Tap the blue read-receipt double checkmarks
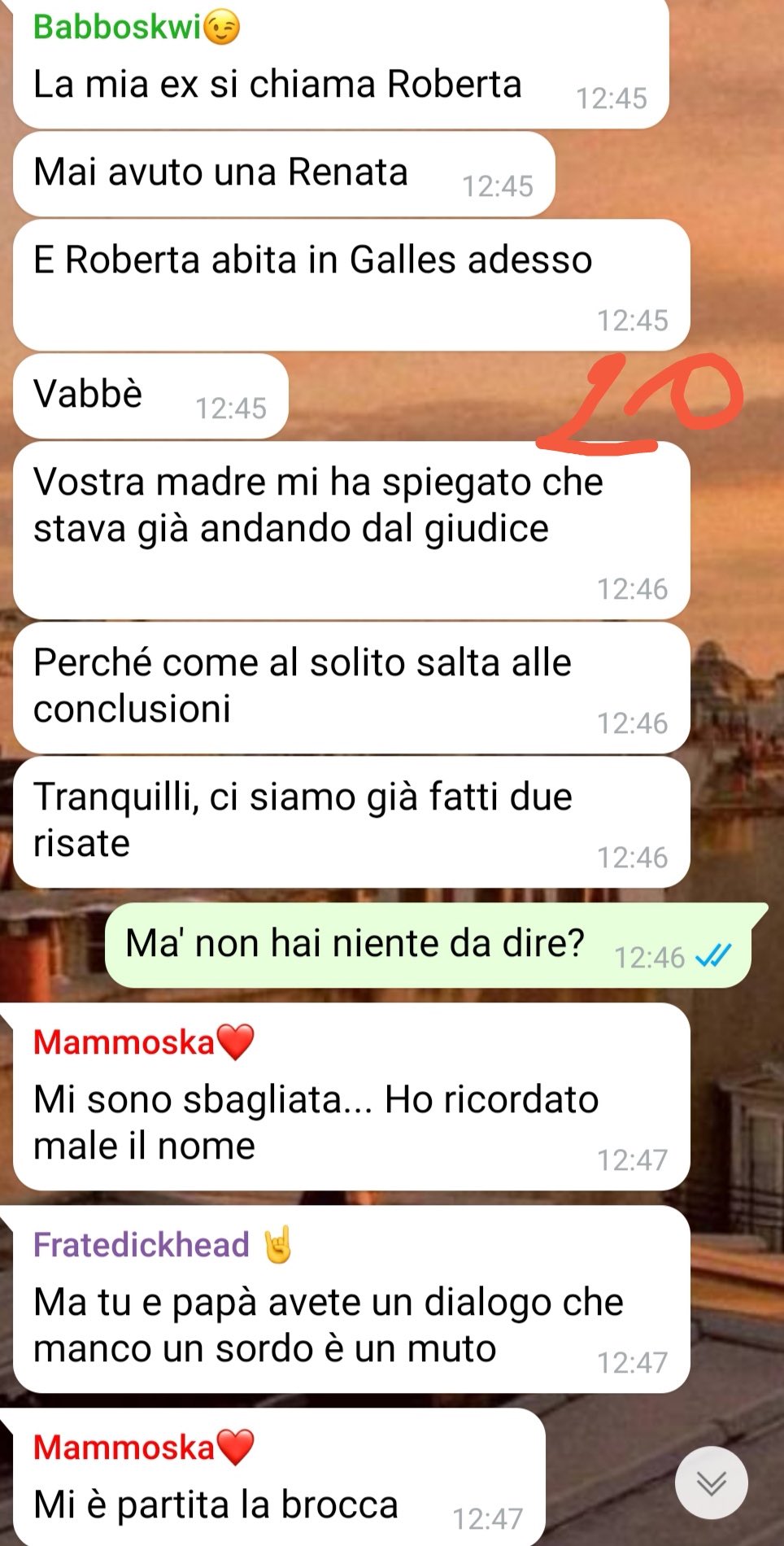This screenshot has width=784, height=1546. [x=714, y=955]
